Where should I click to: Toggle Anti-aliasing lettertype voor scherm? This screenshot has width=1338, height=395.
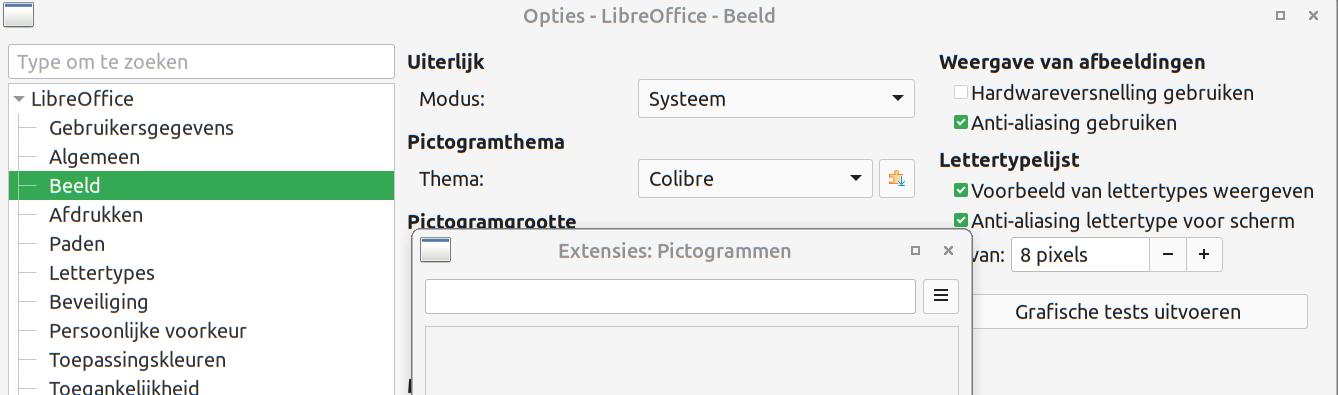tap(961, 220)
